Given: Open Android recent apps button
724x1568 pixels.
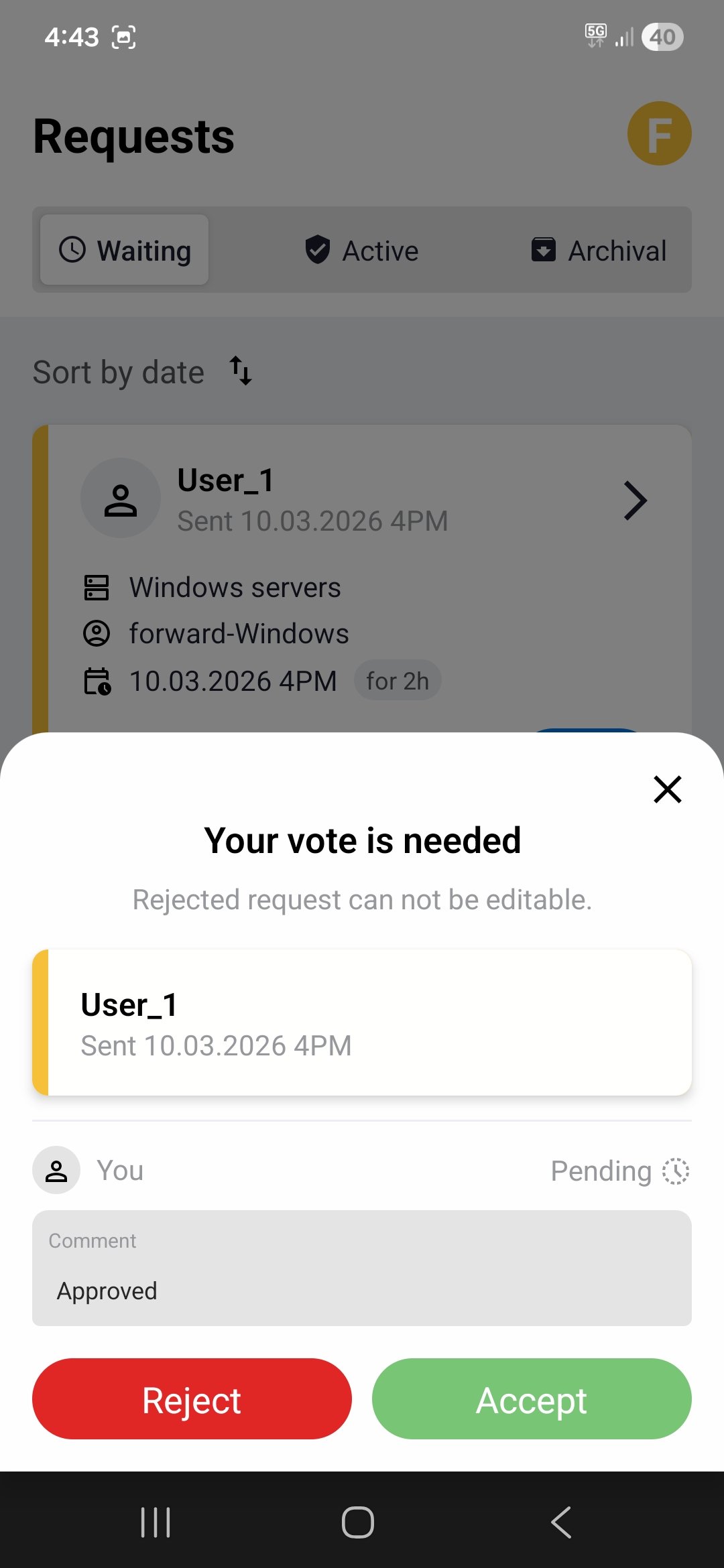Looking at the screenshot, I should [156, 1522].
